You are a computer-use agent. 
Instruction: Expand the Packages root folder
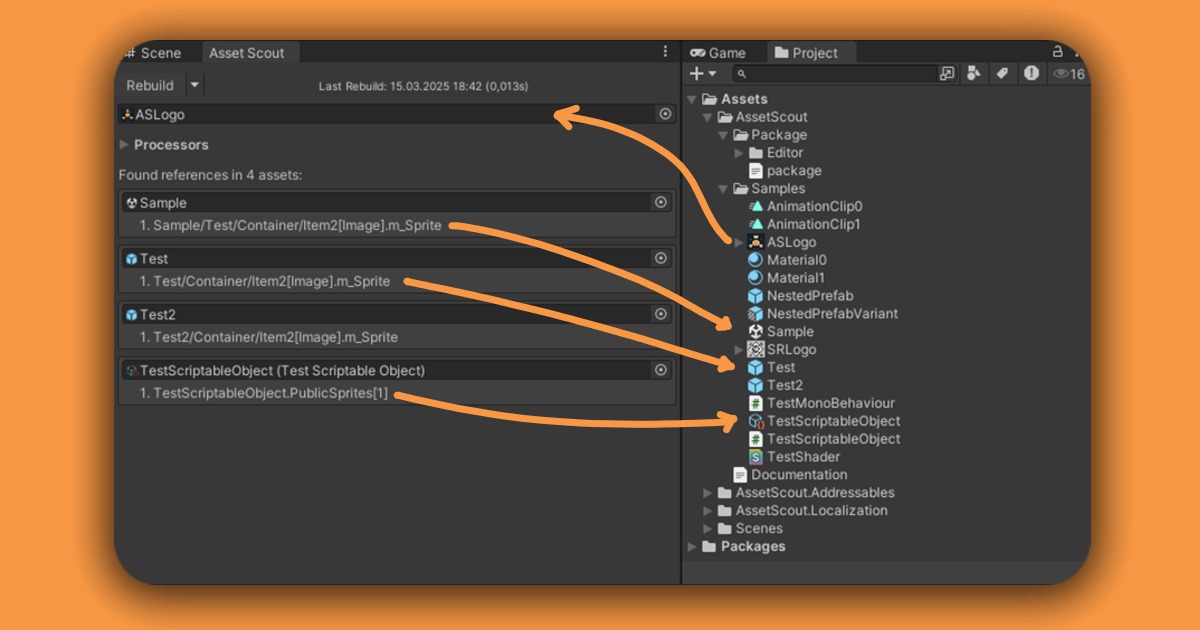click(692, 547)
